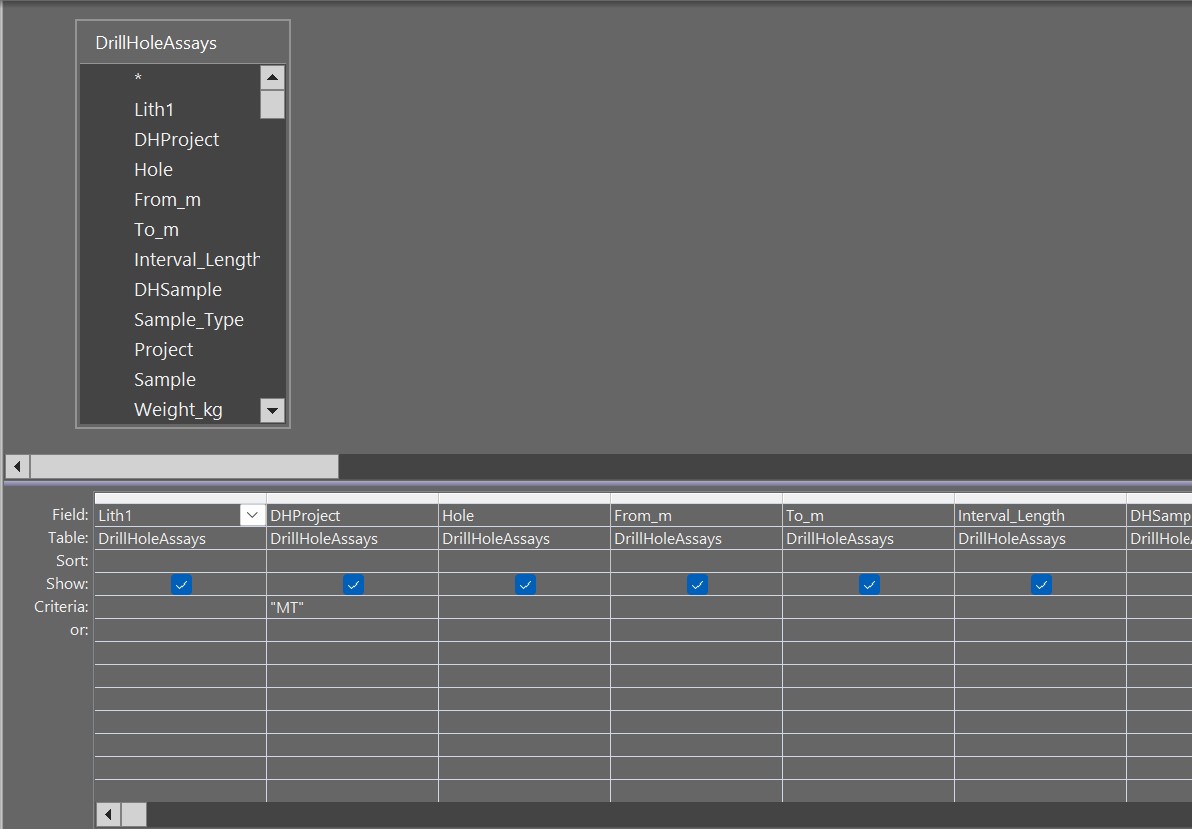The height and width of the screenshot is (829, 1192).
Task: Toggle the Show checkbox under Hole
Action: pyautogui.click(x=525, y=584)
